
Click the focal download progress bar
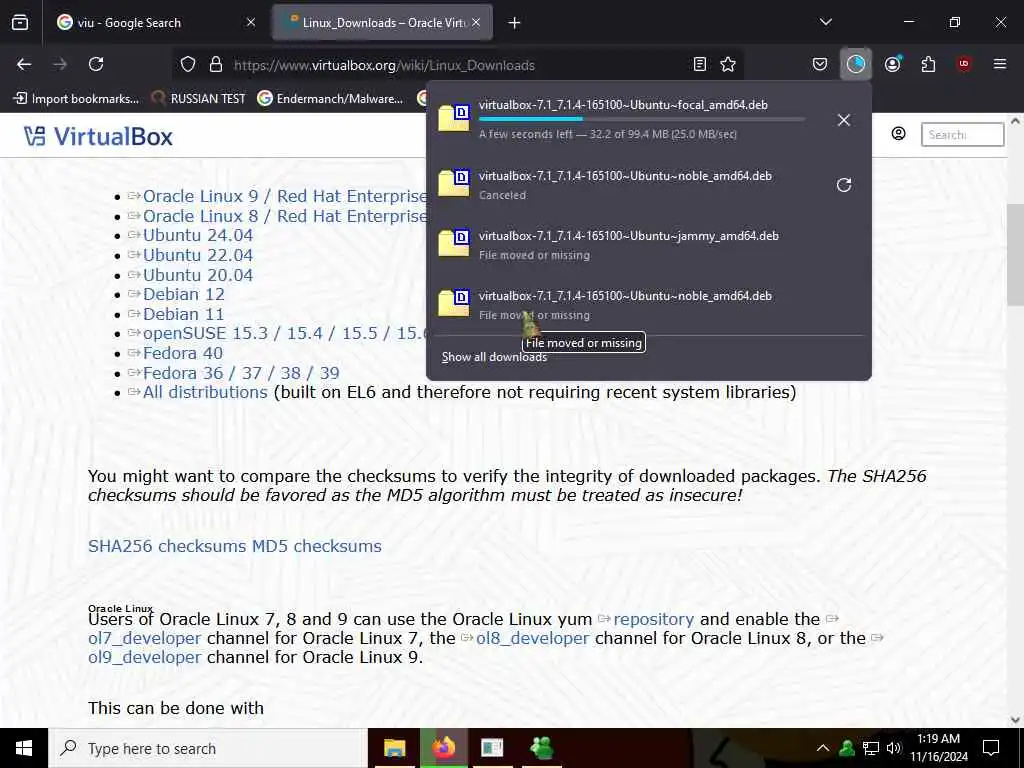click(641, 119)
